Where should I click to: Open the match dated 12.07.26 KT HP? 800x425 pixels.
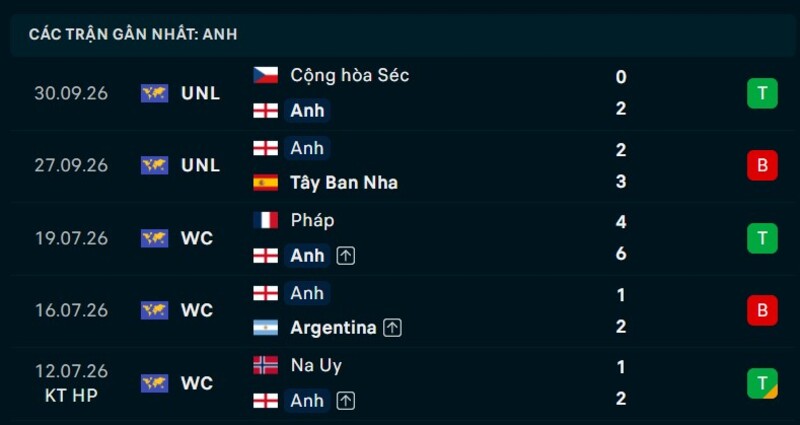click(x=400, y=383)
